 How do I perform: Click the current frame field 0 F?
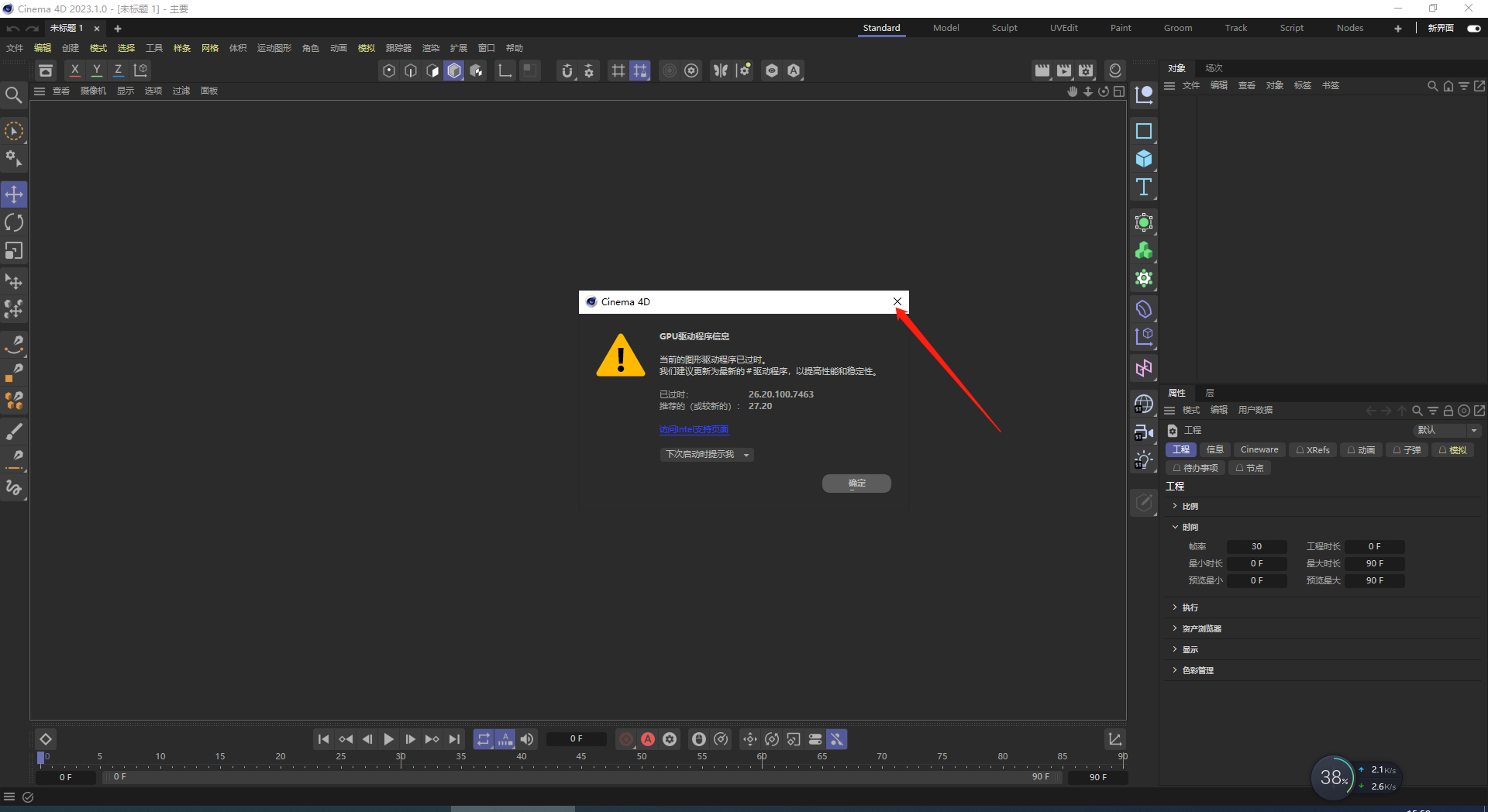click(x=576, y=739)
